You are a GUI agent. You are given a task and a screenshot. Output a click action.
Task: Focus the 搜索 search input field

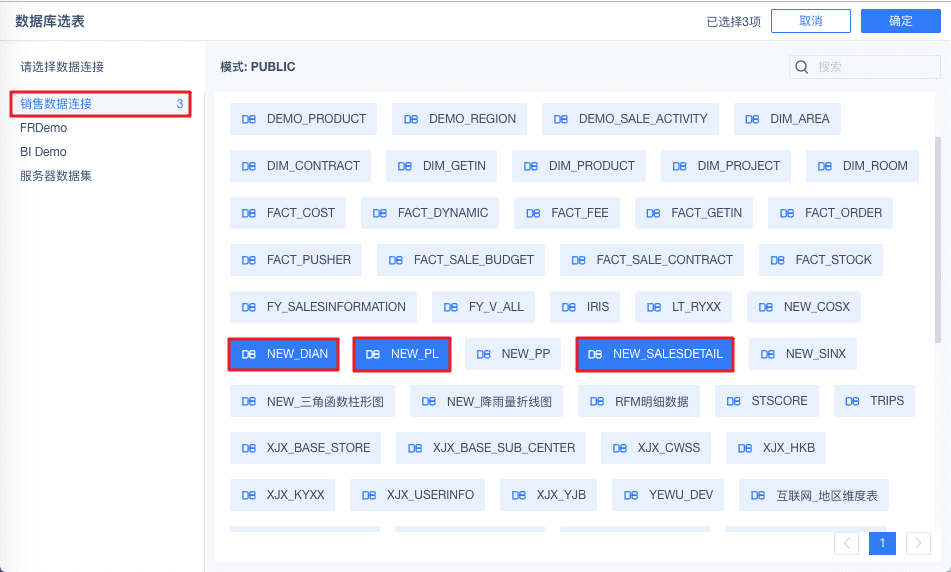[x=865, y=67]
